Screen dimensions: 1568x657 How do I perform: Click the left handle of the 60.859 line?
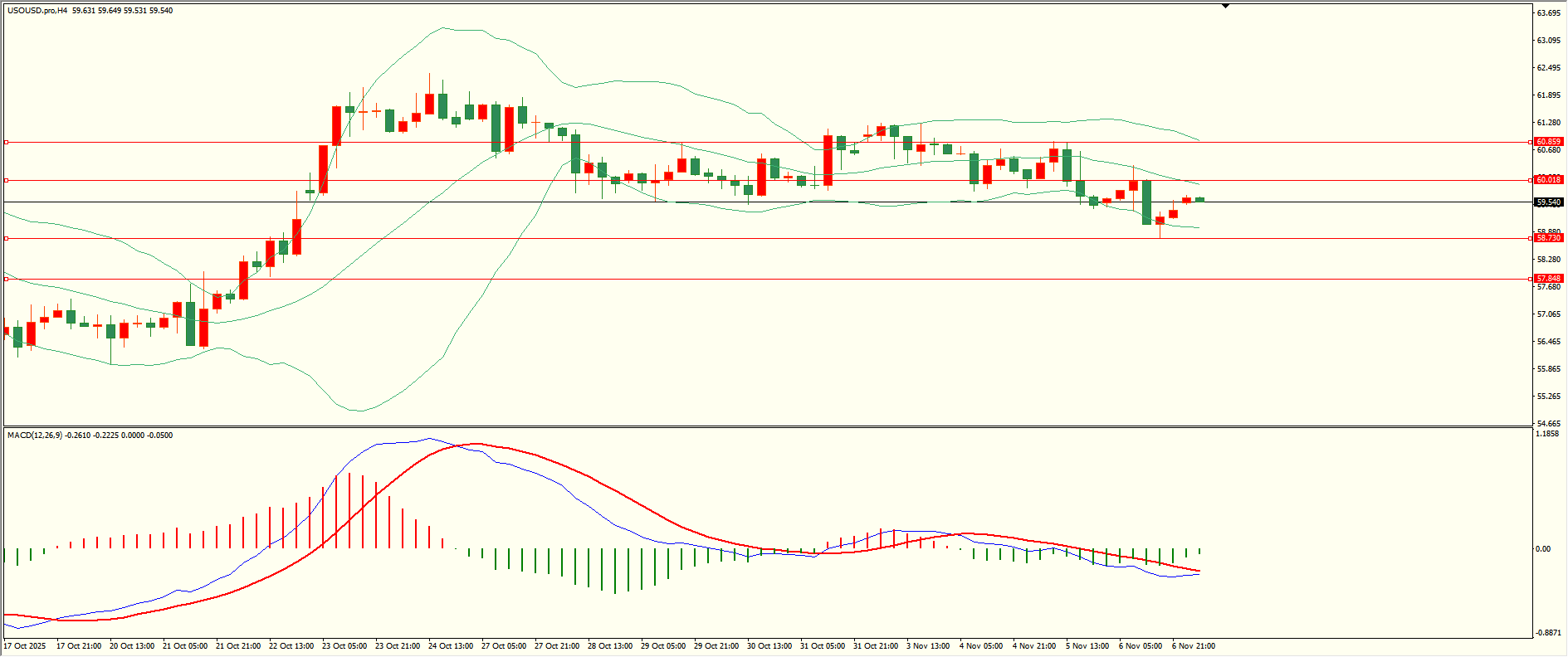pos(7,142)
